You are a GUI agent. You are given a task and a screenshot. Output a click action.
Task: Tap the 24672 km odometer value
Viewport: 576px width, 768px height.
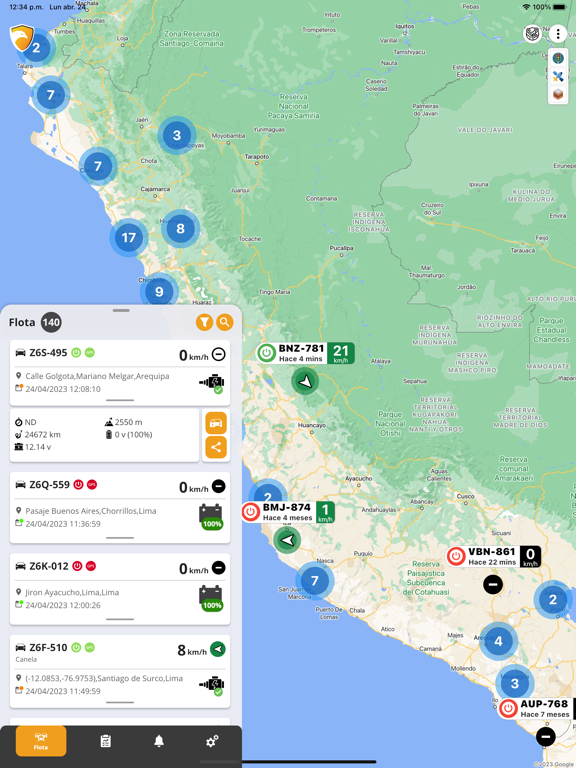pos(42,434)
